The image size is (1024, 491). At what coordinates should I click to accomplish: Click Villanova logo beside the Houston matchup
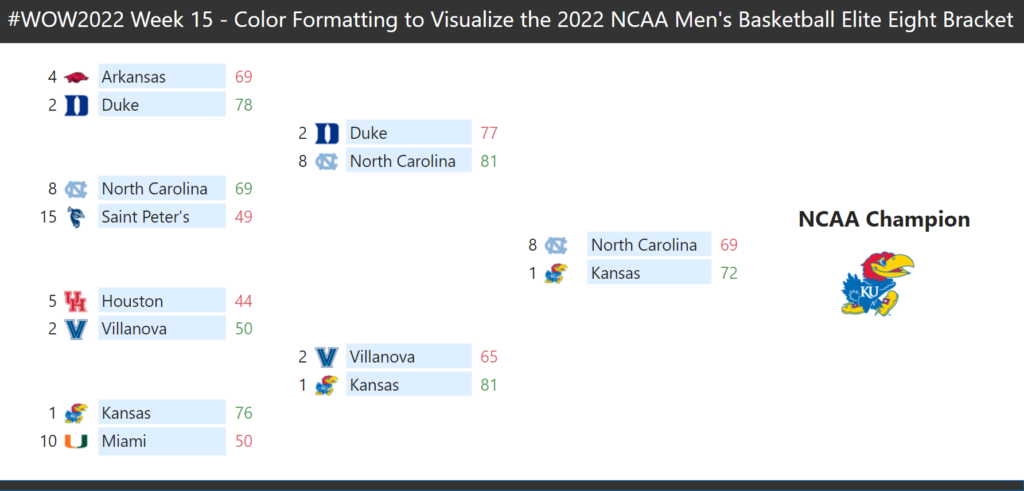(76, 329)
